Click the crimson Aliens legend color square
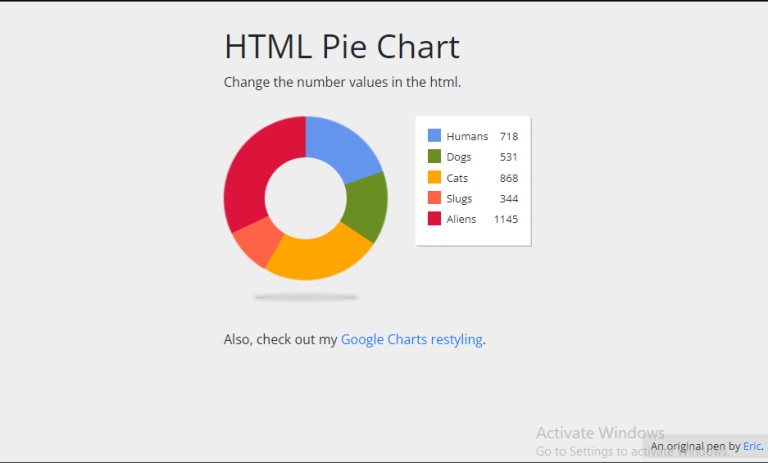 pos(434,219)
